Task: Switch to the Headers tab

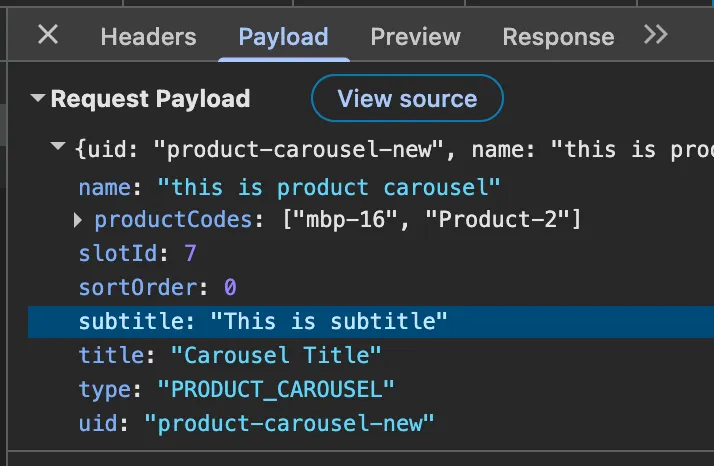Action: (x=148, y=37)
